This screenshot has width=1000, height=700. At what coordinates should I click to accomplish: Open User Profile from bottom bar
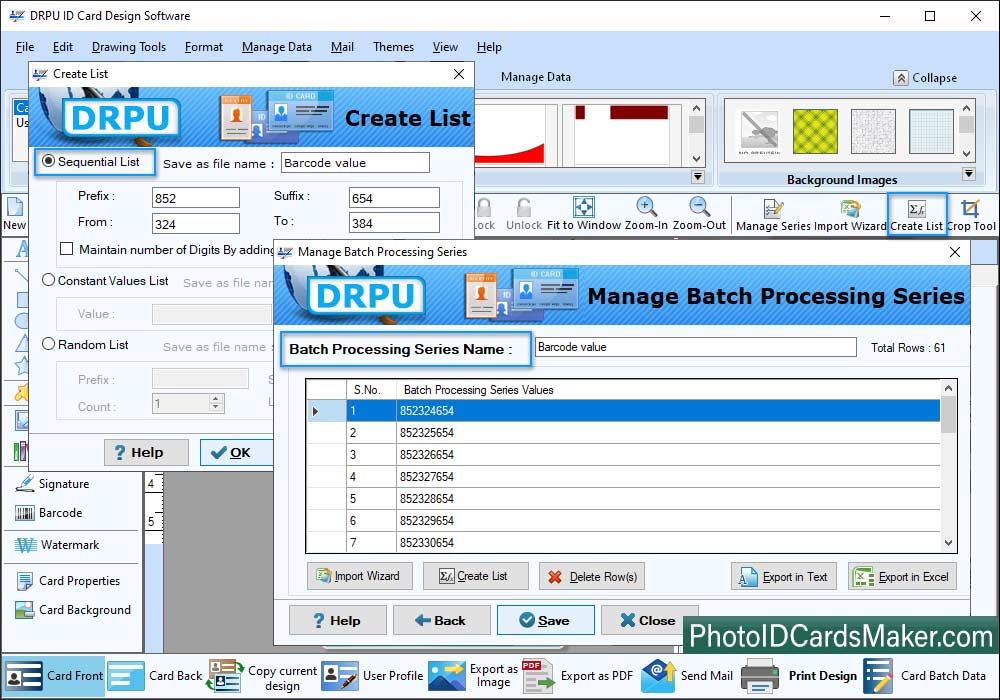tap(372, 676)
